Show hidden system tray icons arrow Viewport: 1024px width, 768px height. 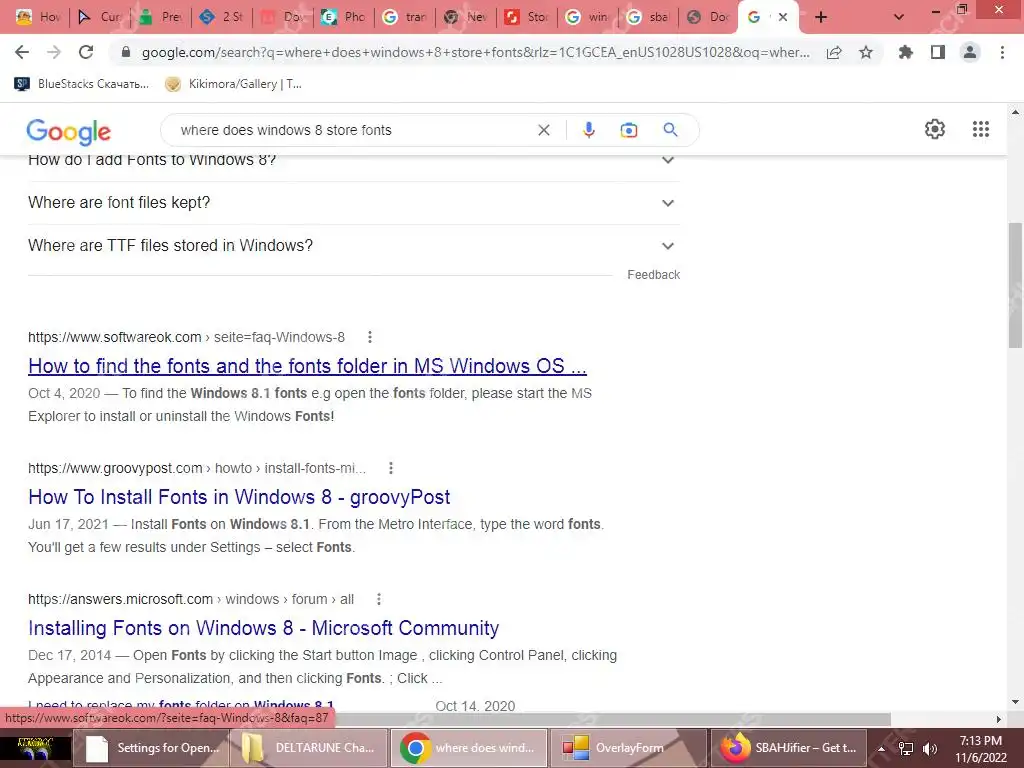coord(881,749)
